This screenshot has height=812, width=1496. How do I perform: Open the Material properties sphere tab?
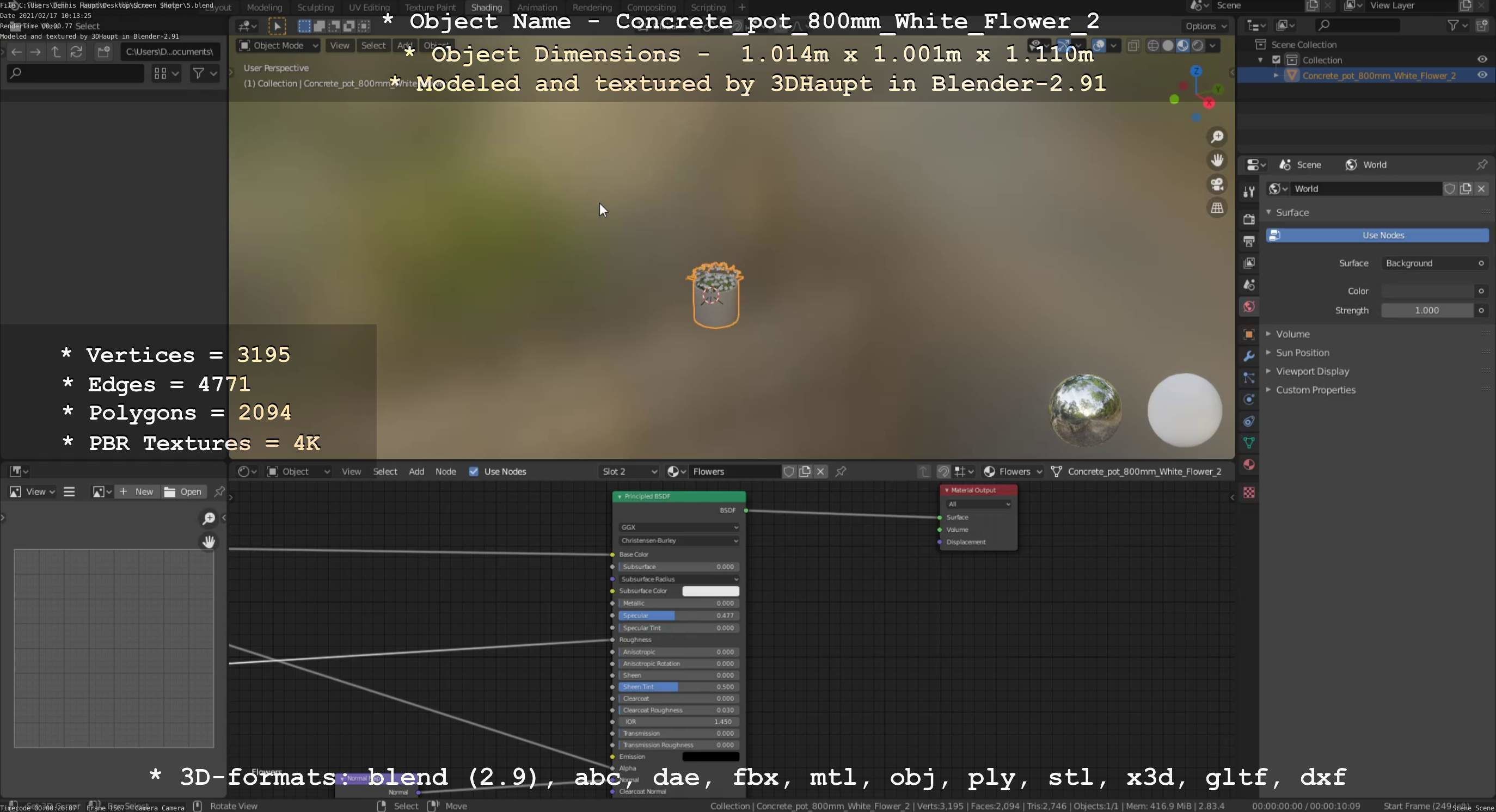pos(1249,465)
